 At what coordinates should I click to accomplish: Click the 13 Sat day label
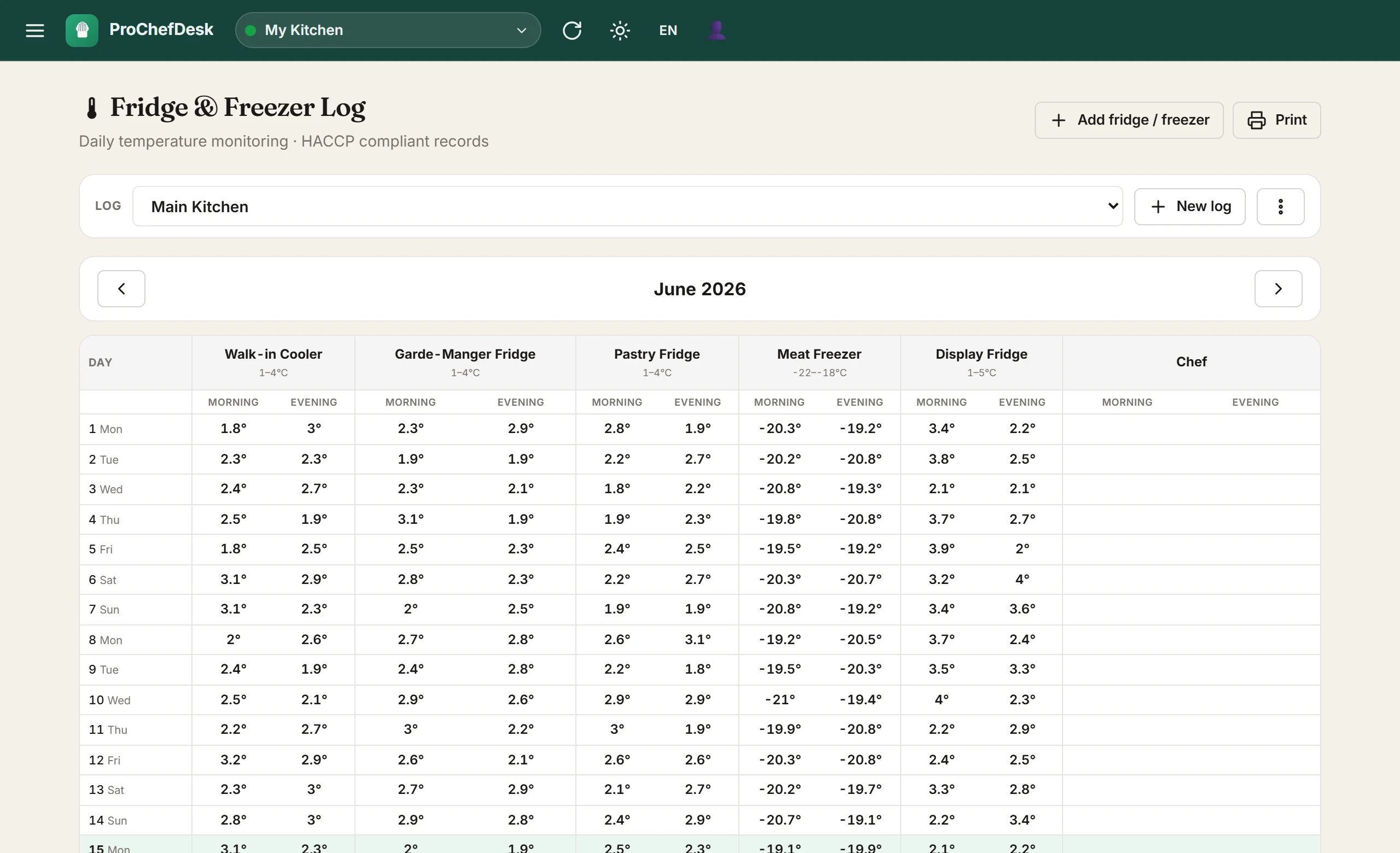106,790
